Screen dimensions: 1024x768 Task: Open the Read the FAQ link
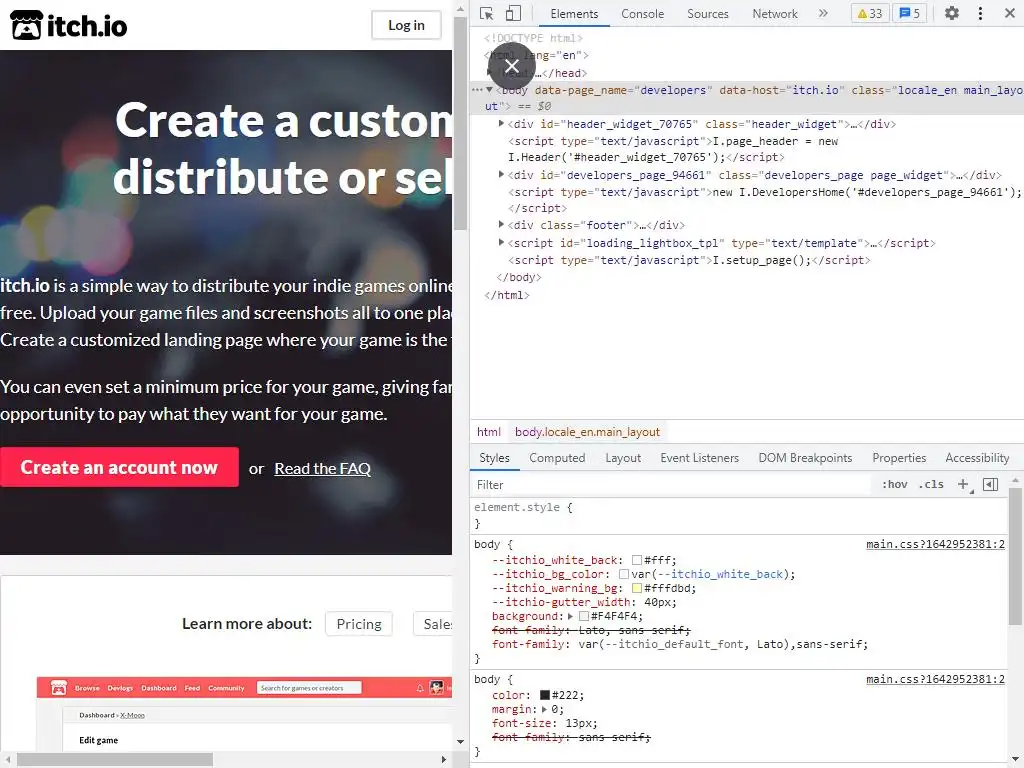pyautogui.click(x=323, y=468)
